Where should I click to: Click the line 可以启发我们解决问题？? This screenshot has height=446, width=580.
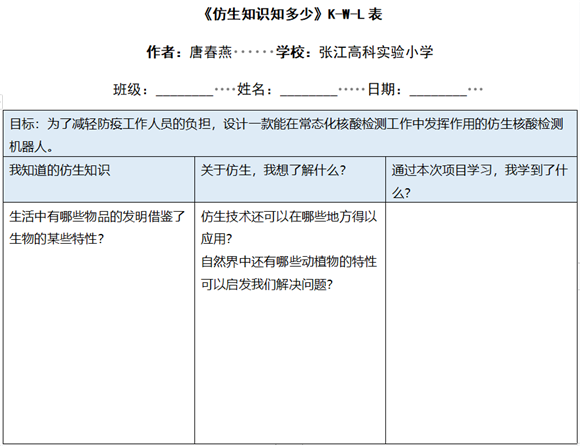point(267,284)
